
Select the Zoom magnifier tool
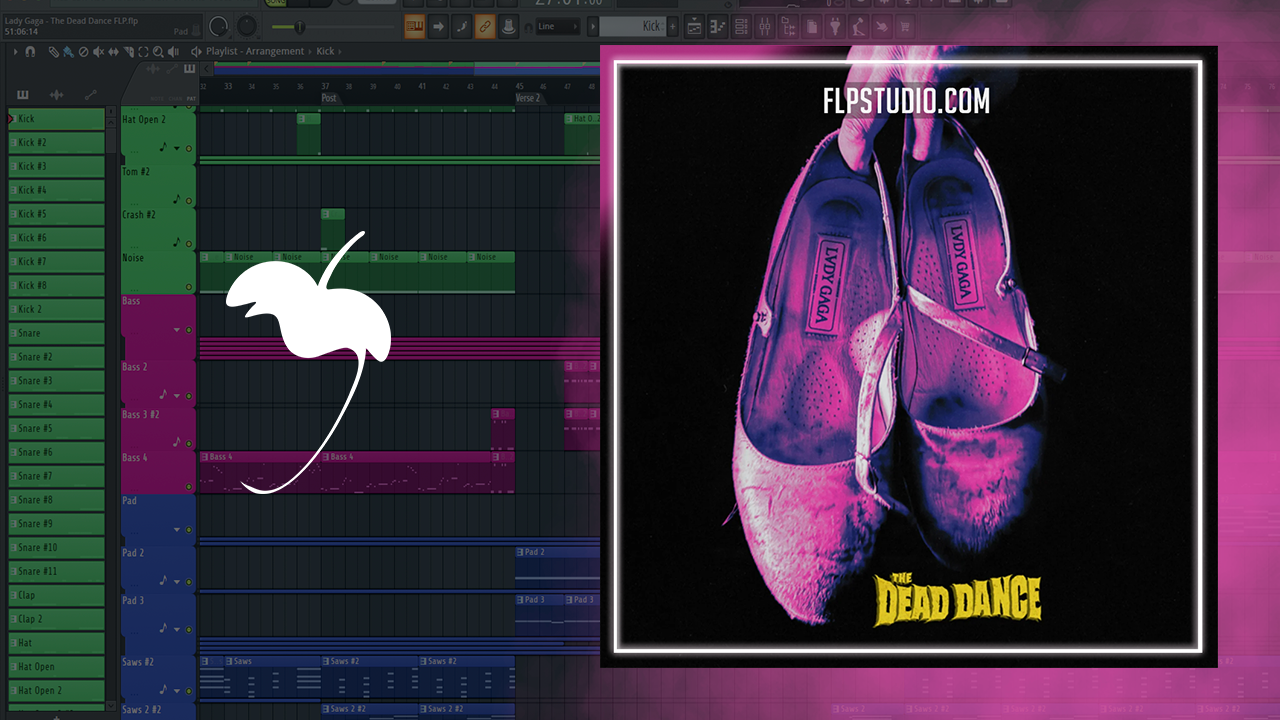point(159,51)
